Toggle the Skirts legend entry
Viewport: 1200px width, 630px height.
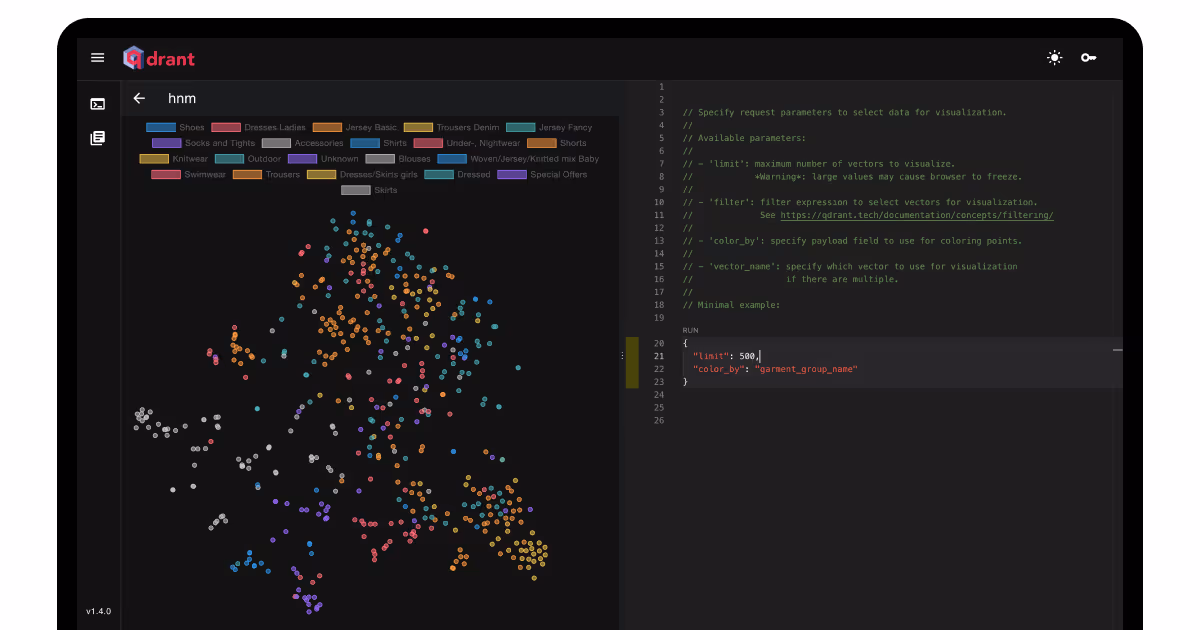pyautogui.click(x=369, y=190)
